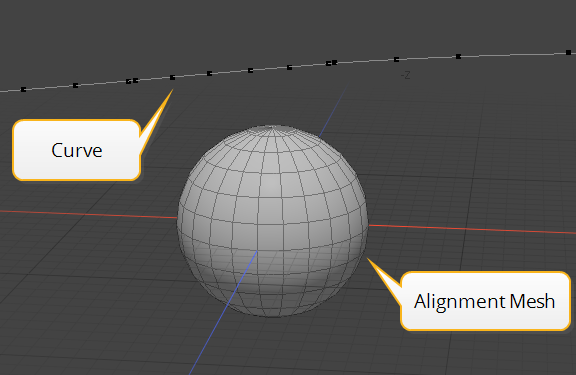Select the second curve point from the right
This screenshot has height=375, width=576.
click(458, 56)
